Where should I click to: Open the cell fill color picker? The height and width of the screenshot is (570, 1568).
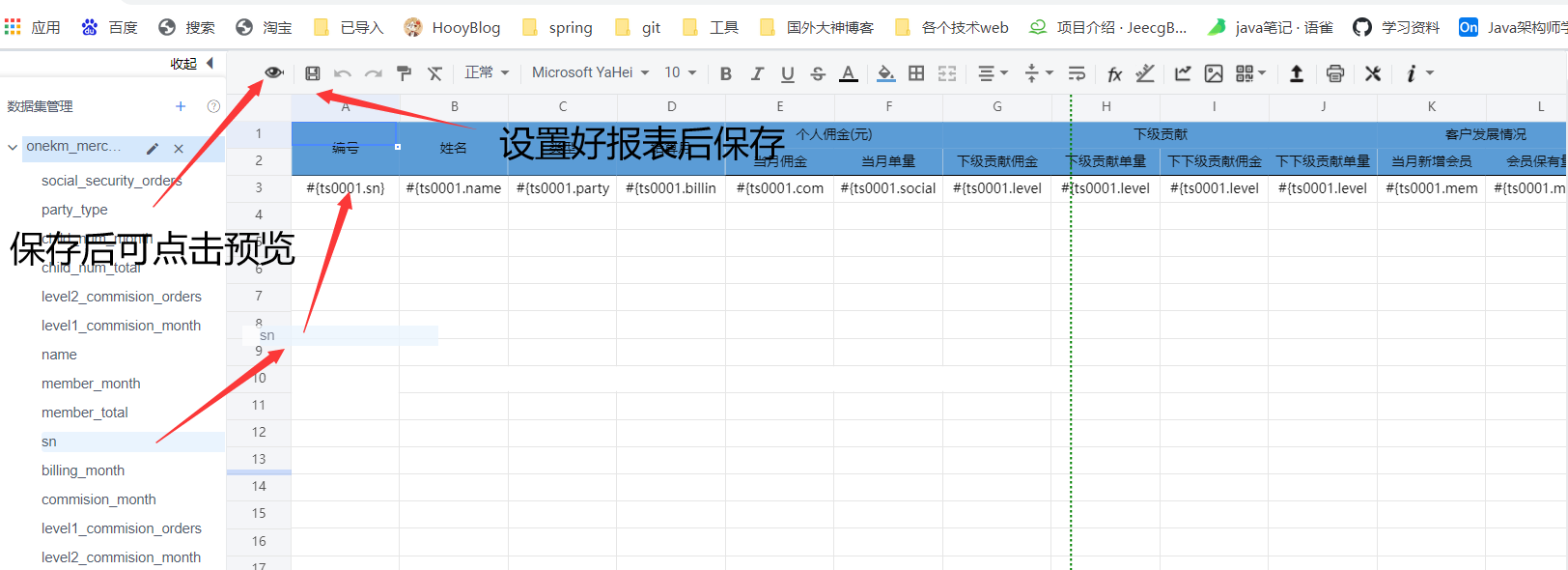pos(885,73)
